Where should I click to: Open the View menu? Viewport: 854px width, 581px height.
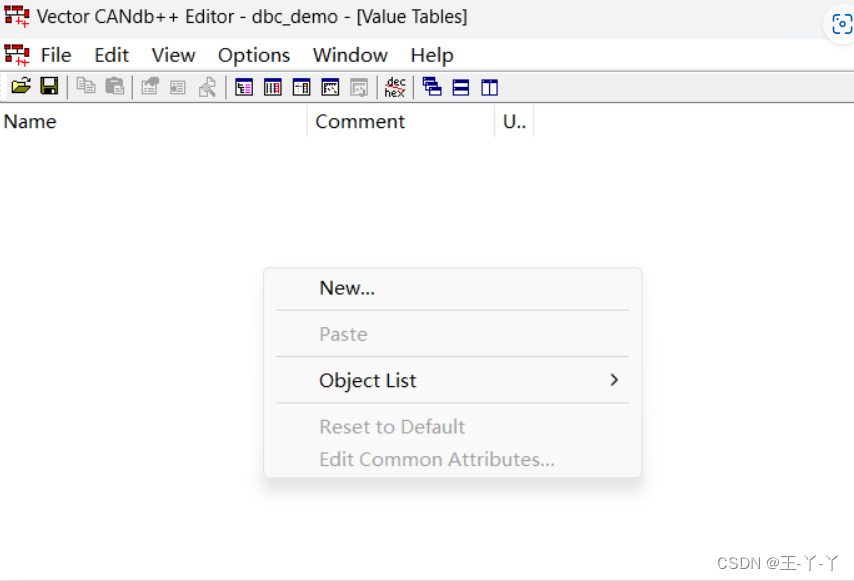pos(173,55)
